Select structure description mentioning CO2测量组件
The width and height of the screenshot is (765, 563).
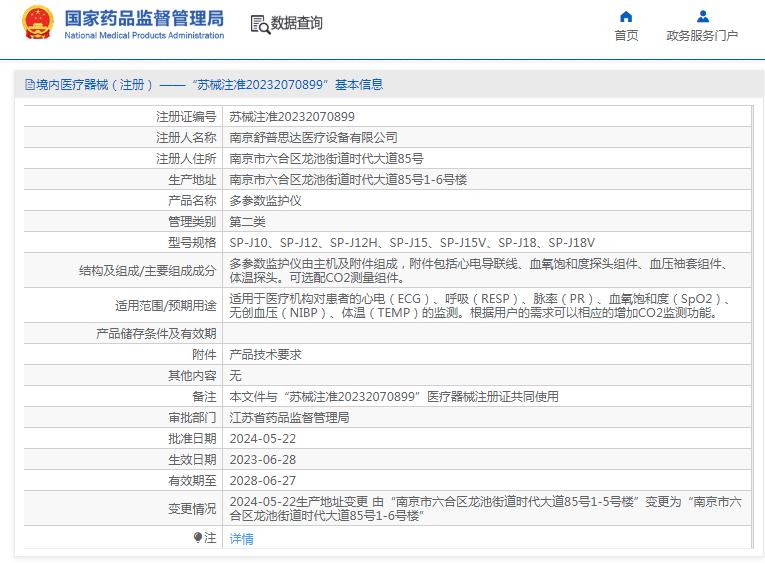[x=478, y=271]
